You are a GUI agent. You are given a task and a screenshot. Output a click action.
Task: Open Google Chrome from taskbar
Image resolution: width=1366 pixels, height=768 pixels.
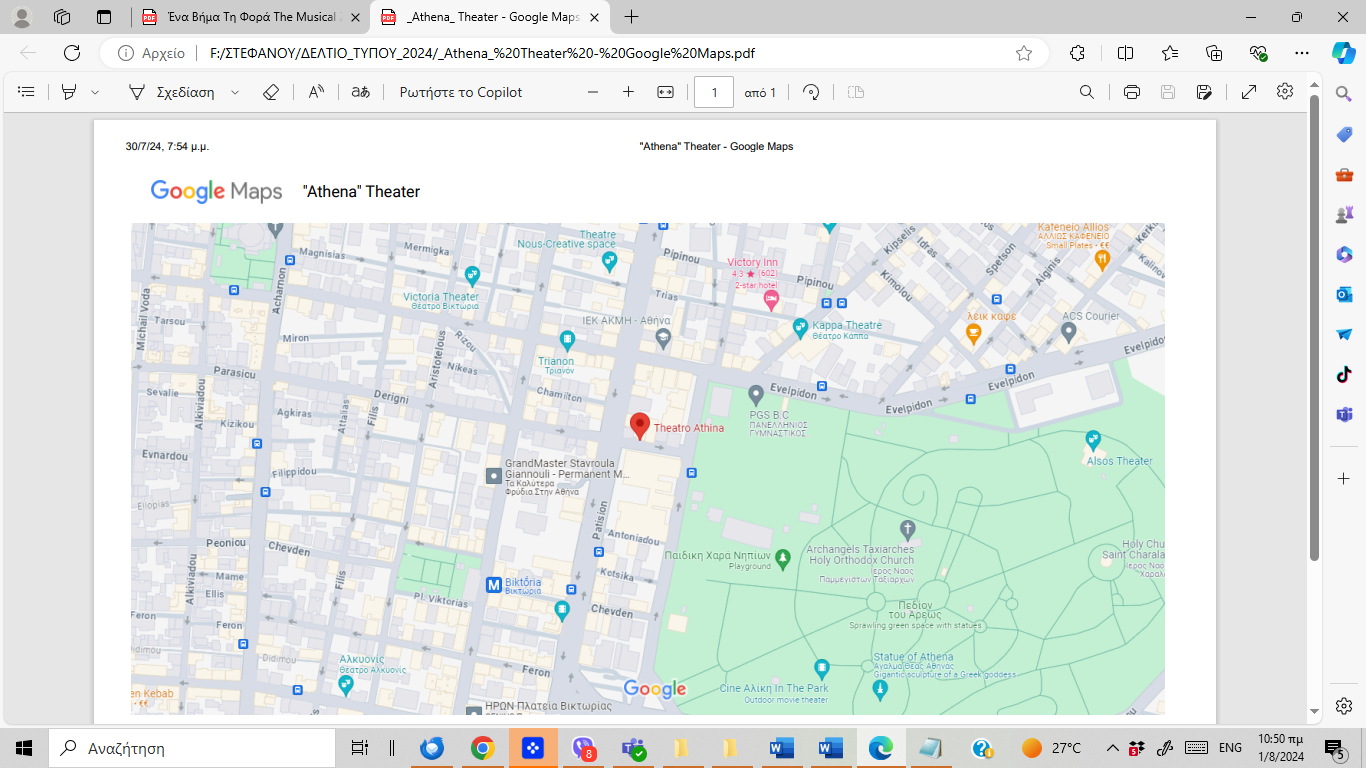483,748
